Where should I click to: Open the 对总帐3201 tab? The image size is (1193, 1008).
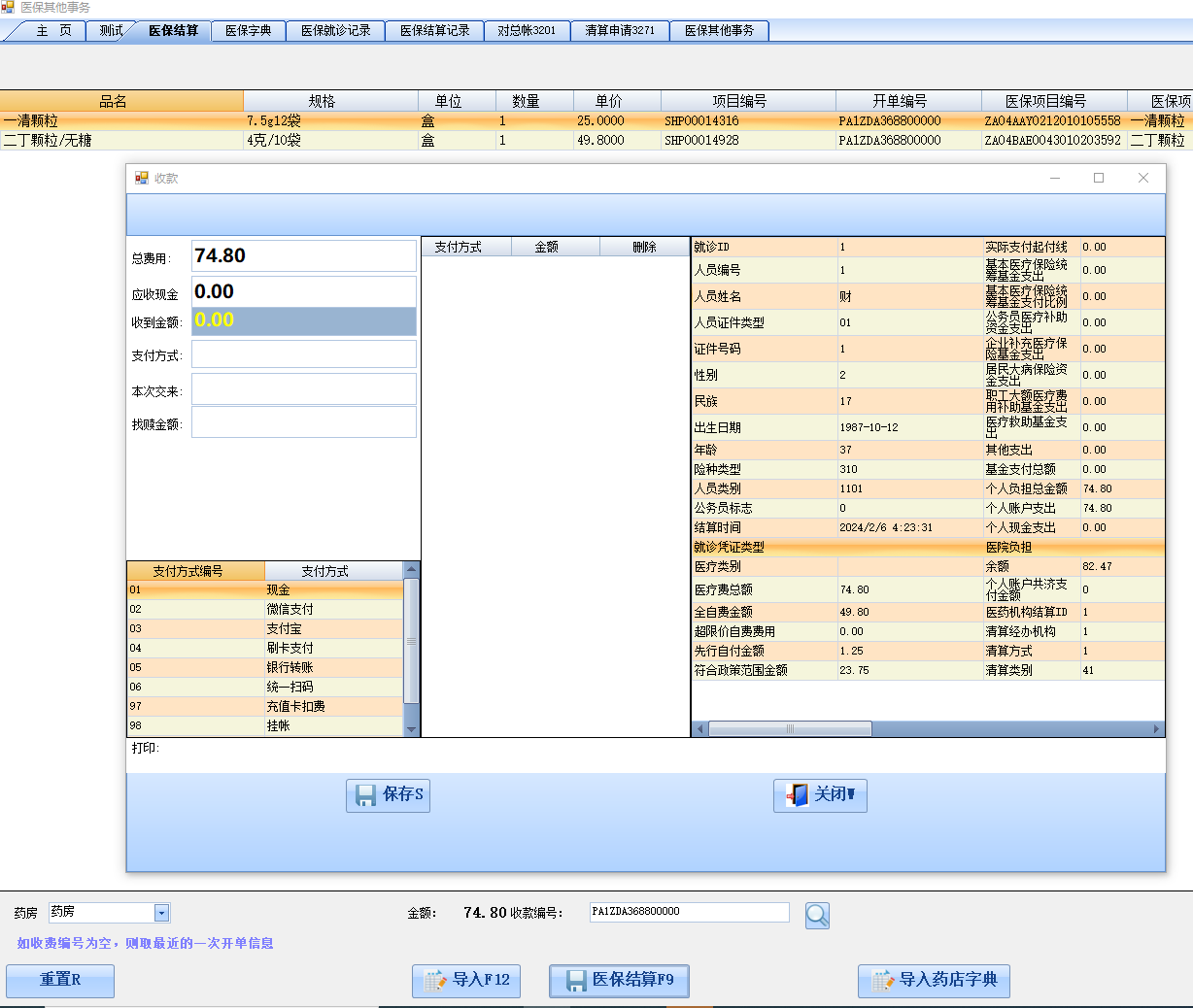tap(528, 31)
